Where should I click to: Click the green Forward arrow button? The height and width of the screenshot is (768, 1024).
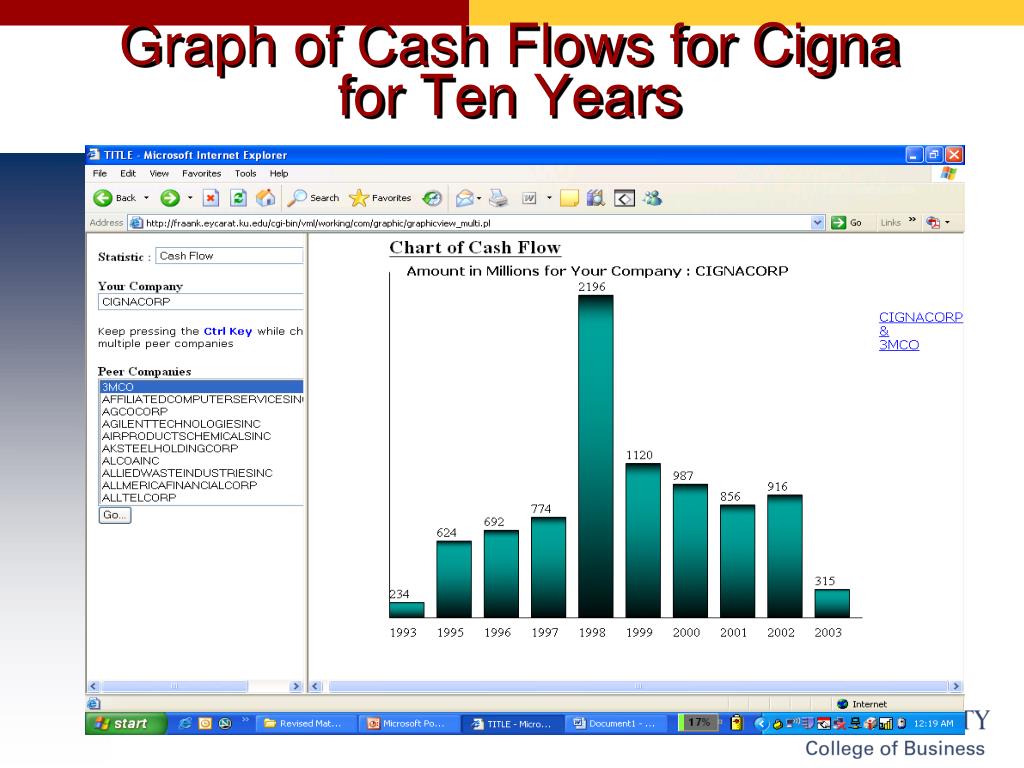click(170, 198)
